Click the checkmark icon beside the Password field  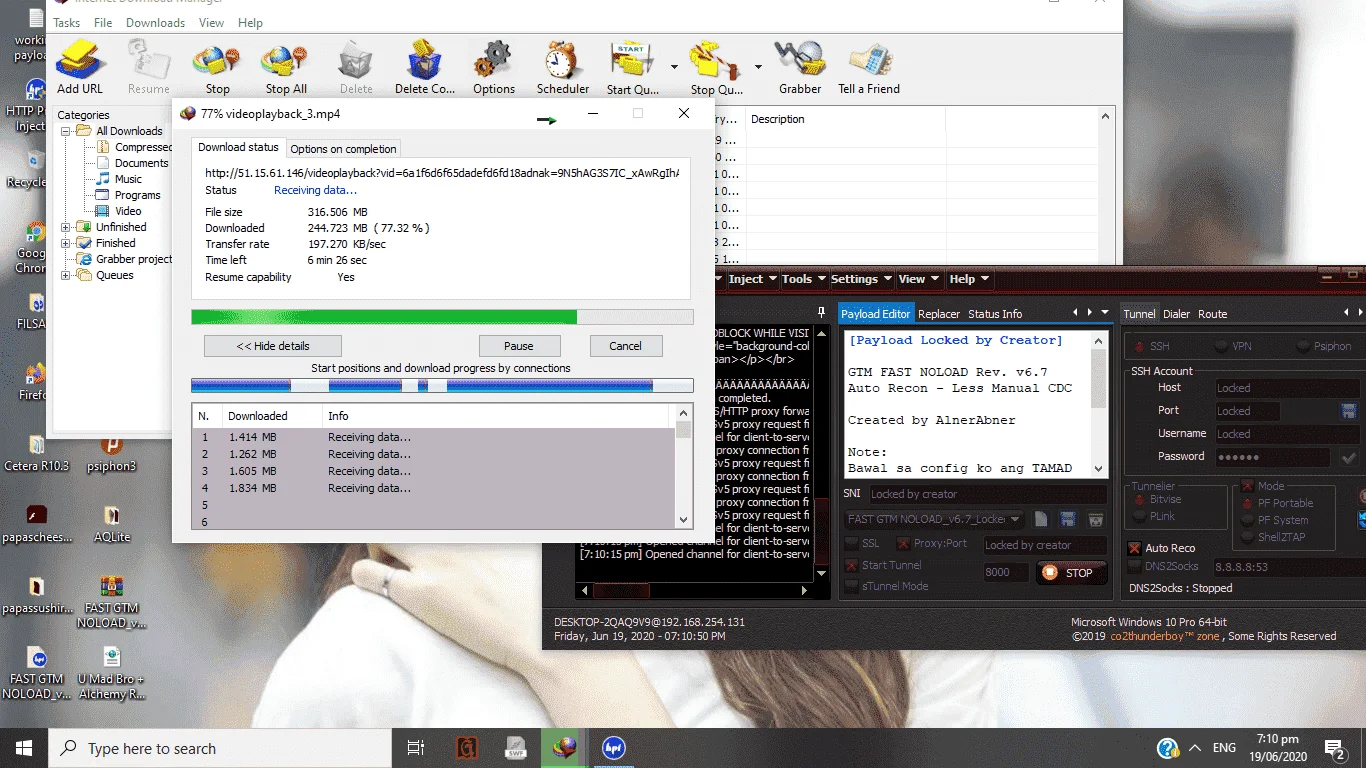click(x=1348, y=457)
